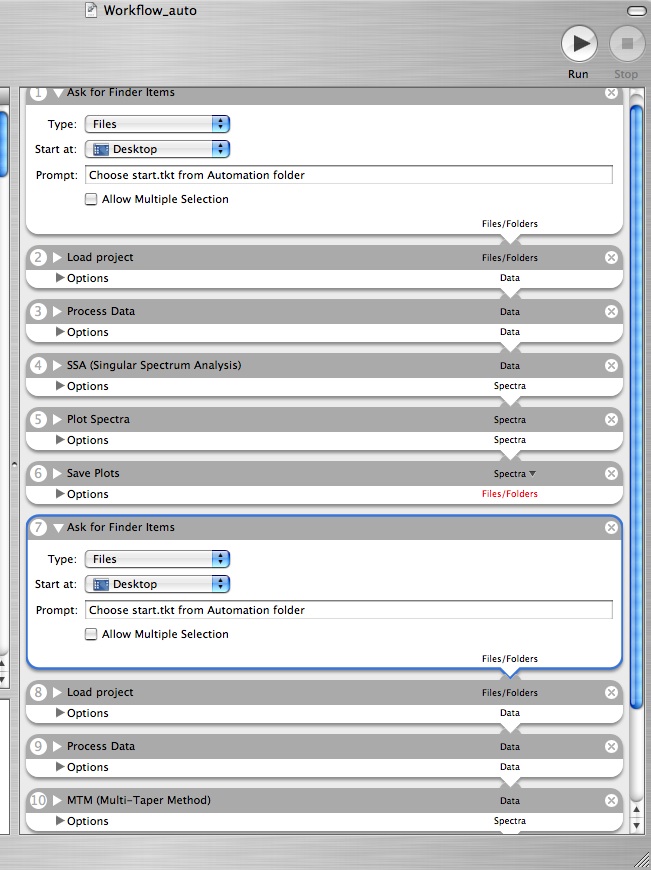The height and width of the screenshot is (870, 651).
Task: Show Options under action 8 Load project
Action: click(60, 712)
